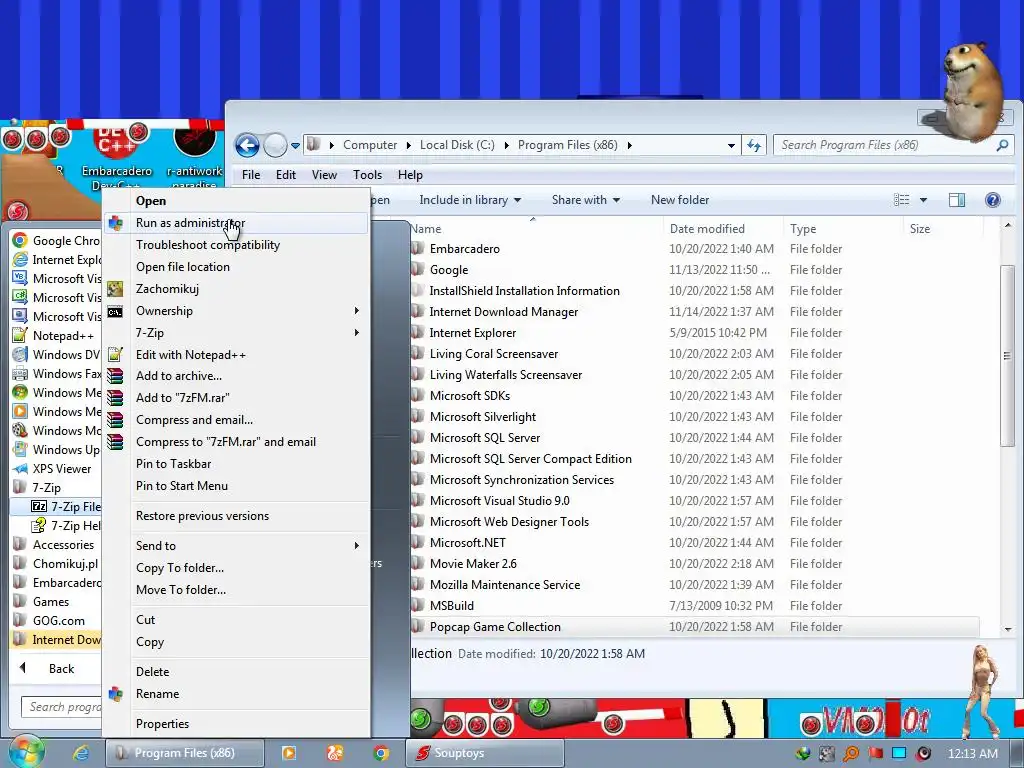
Task: Click 7-Zip folder in Start menu
Action: click(38, 488)
